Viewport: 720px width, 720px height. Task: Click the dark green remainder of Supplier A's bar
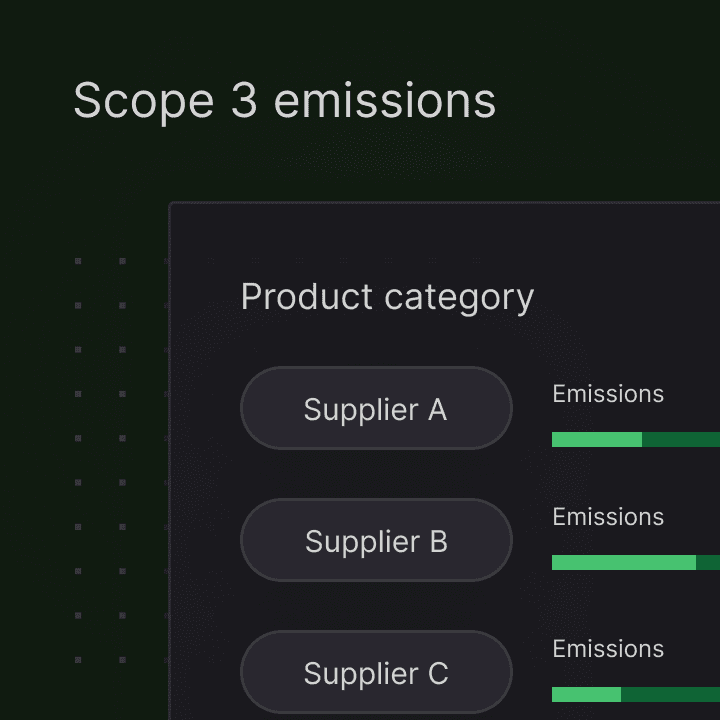[681, 439]
